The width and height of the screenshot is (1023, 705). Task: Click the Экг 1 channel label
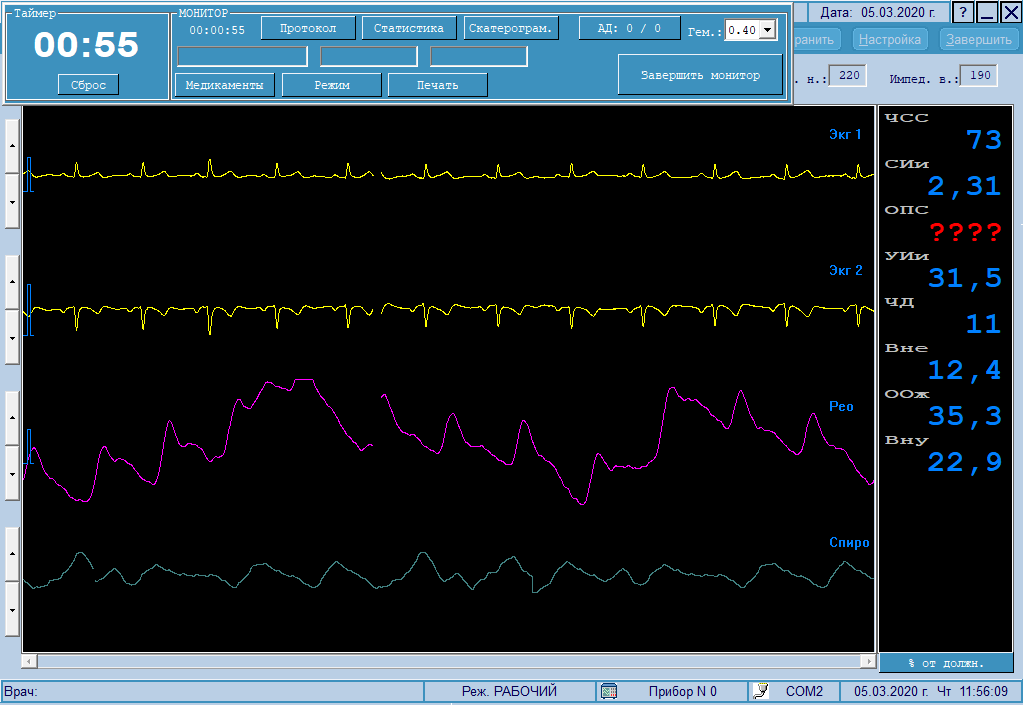845,134
